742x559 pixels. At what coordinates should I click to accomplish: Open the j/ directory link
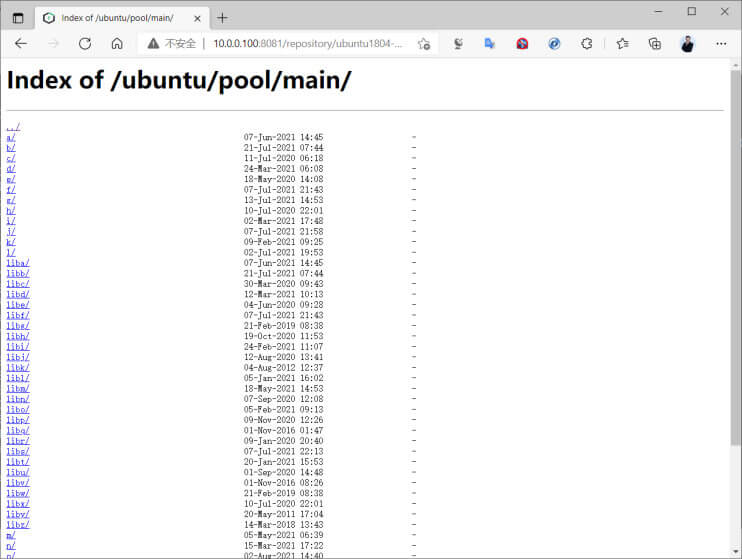coord(11,231)
